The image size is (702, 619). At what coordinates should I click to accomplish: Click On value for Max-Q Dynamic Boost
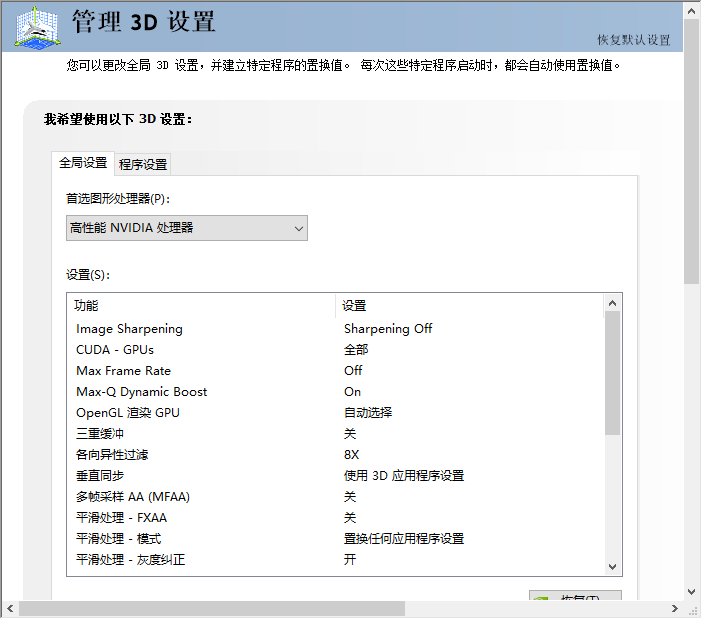[352, 392]
